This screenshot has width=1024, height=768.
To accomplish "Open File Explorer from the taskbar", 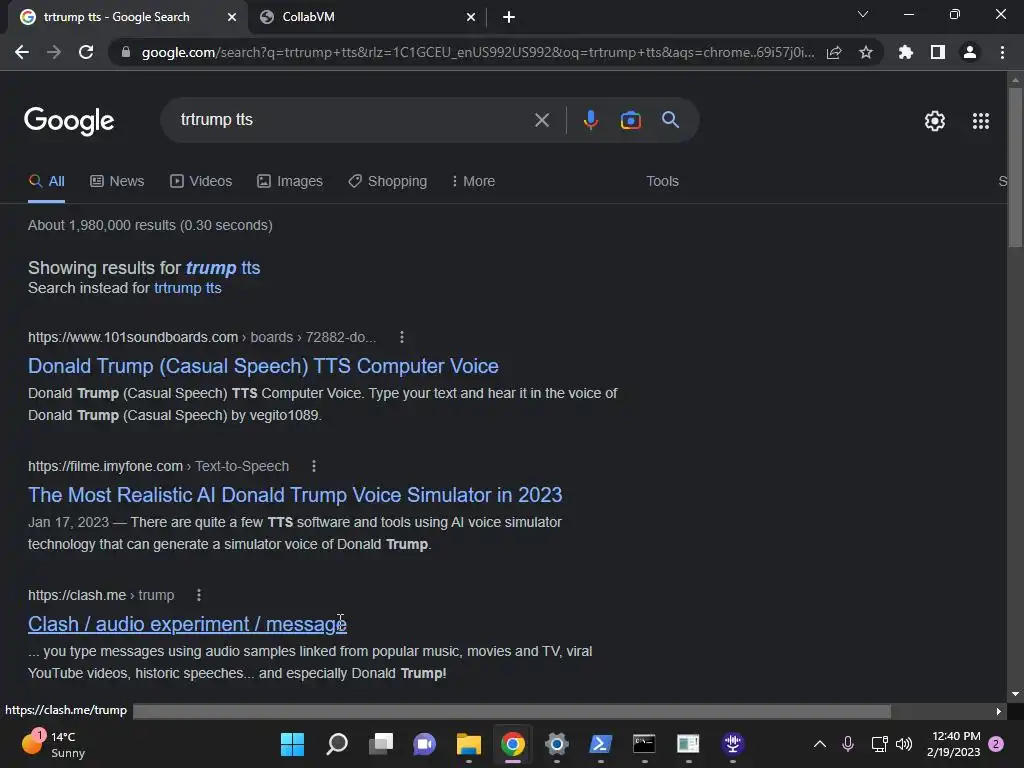I will (468, 744).
